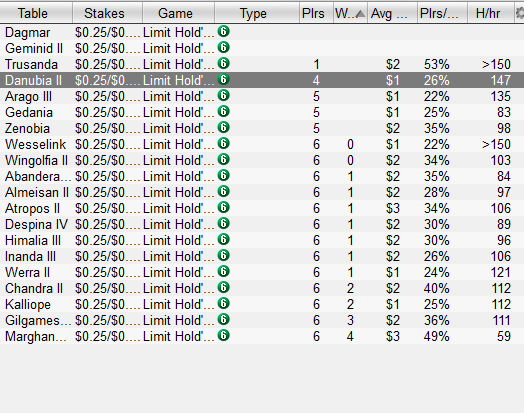Select the Wingolfia II table row
Viewport: 524px width, 413px height.
262,160
